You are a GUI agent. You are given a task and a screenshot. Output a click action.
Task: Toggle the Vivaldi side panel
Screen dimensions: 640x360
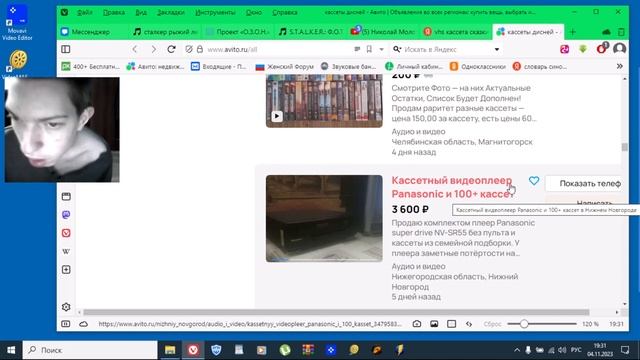click(x=66, y=49)
